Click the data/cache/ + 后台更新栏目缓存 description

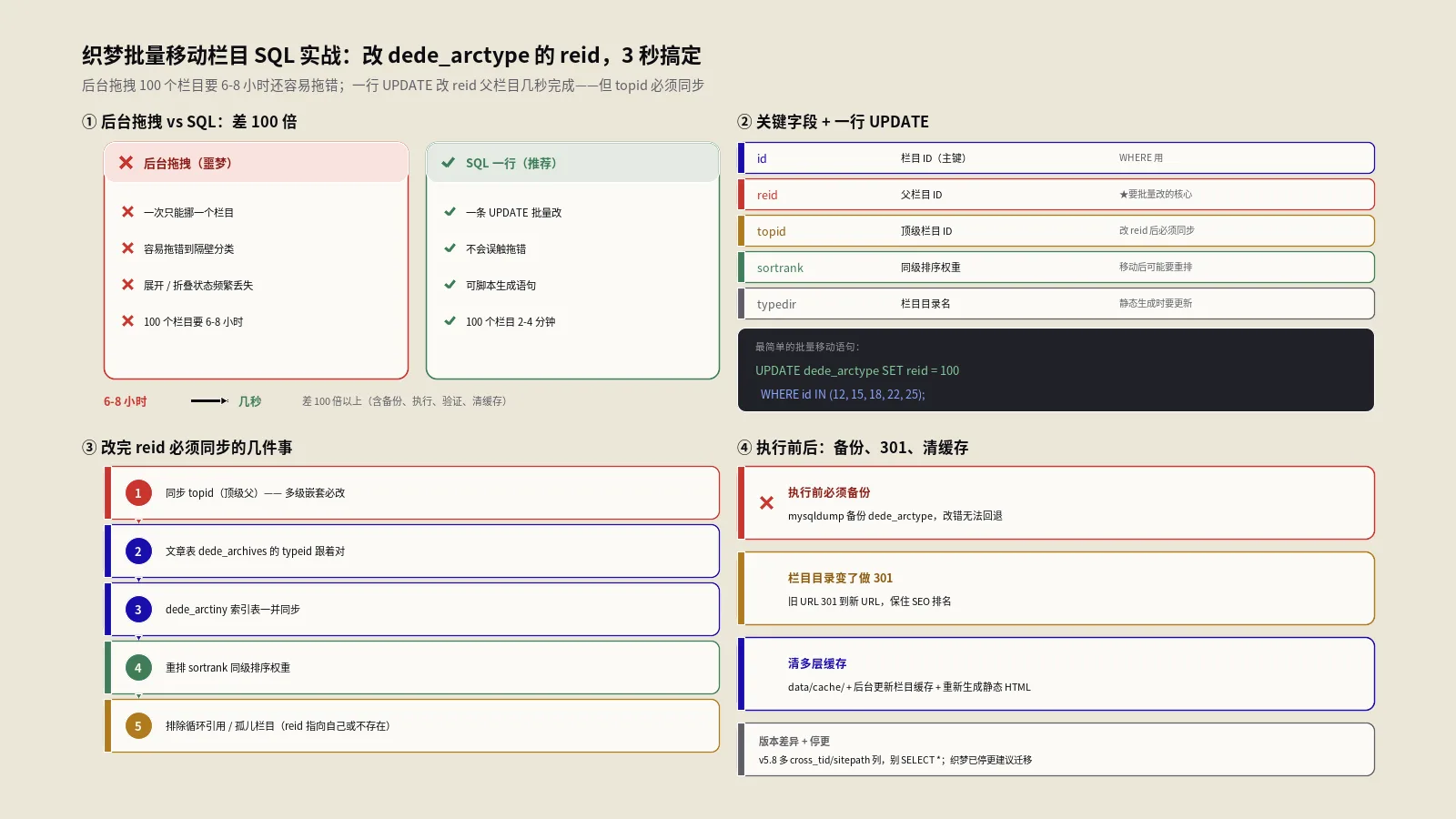point(909,687)
